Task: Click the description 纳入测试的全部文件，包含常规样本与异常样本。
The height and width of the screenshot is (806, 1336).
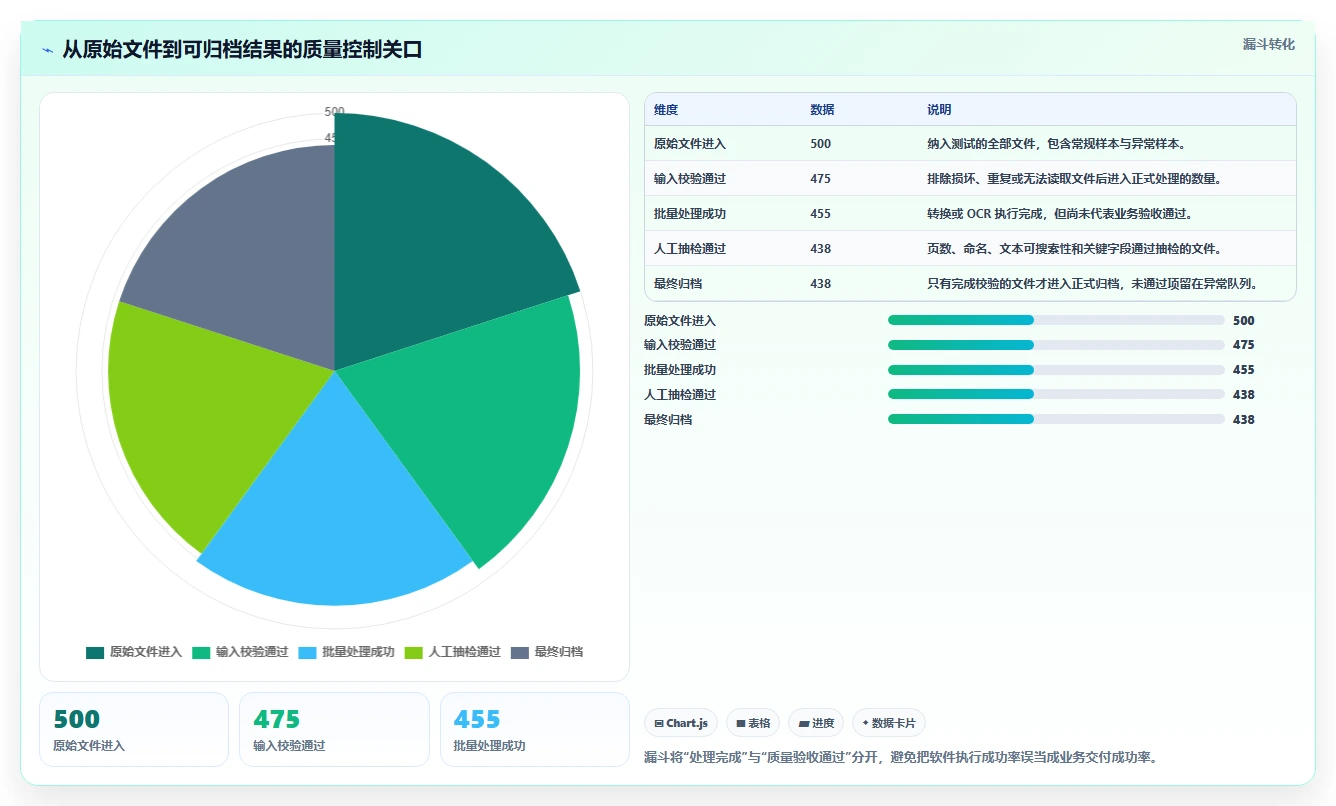Action: [1057, 144]
